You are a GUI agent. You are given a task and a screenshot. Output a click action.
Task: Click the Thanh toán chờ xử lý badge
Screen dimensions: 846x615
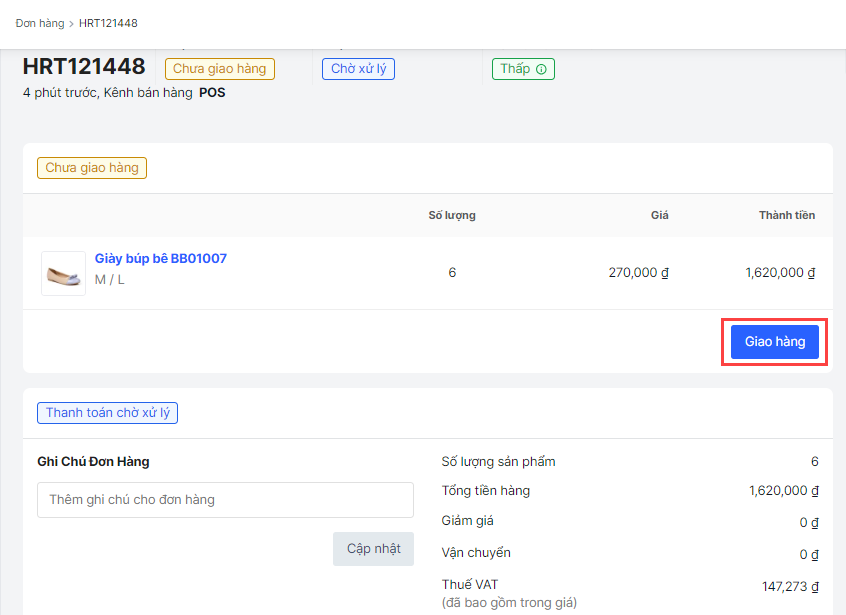pyautogui.click(x=107, y=413)
